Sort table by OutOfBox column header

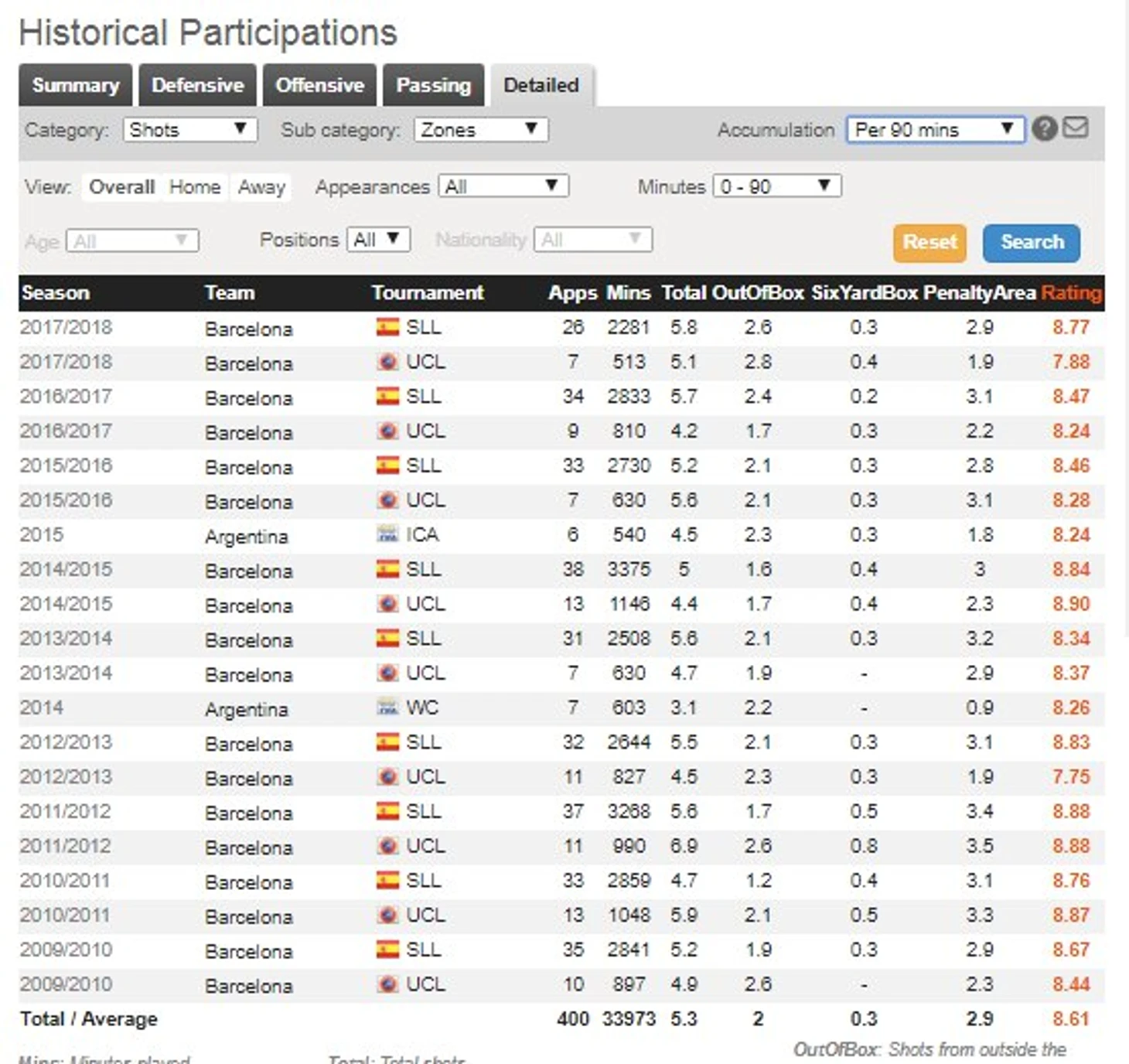point(758,293)
